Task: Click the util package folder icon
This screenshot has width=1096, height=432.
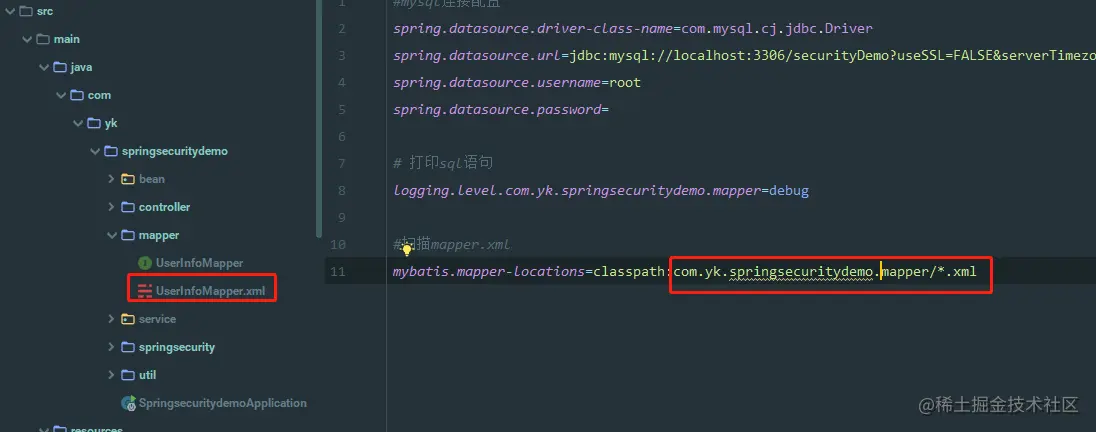Action: (128, 375)
